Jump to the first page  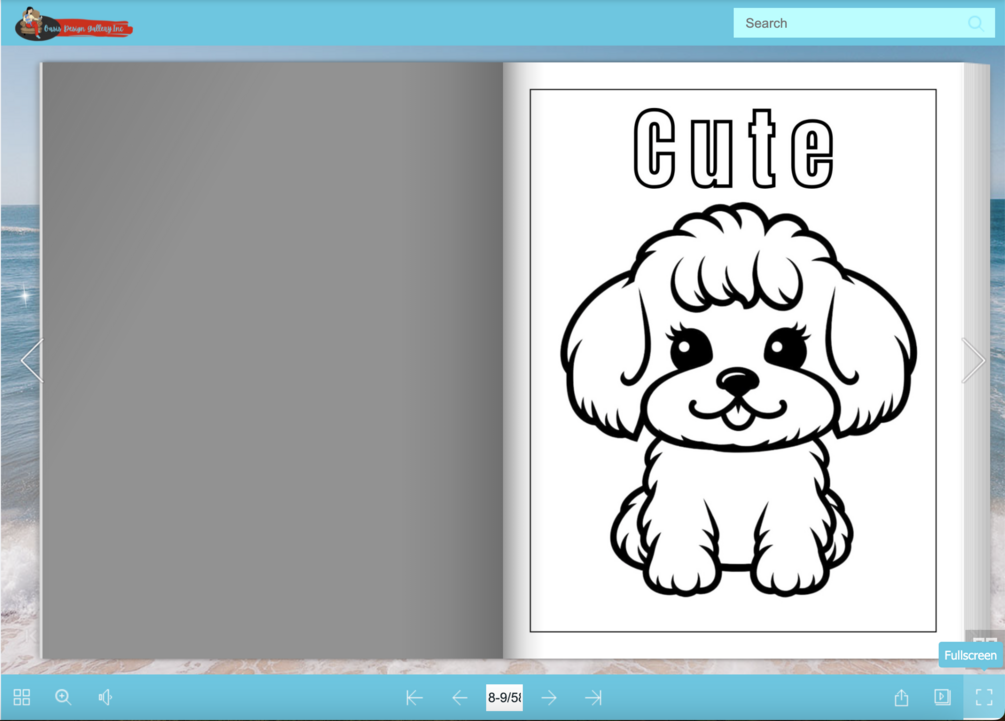pos(414,697)
